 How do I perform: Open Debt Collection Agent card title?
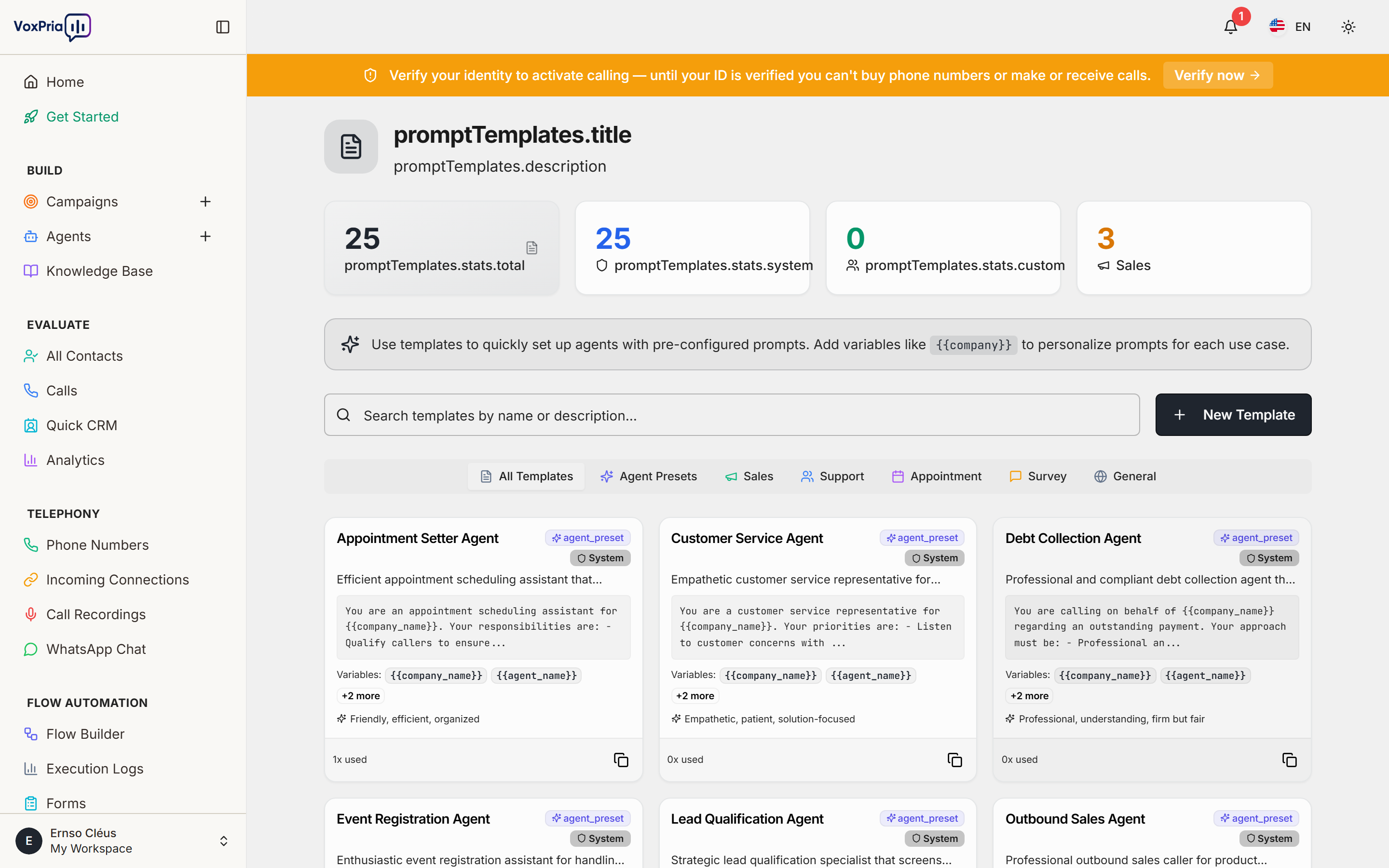click(x=1073, y=539)
